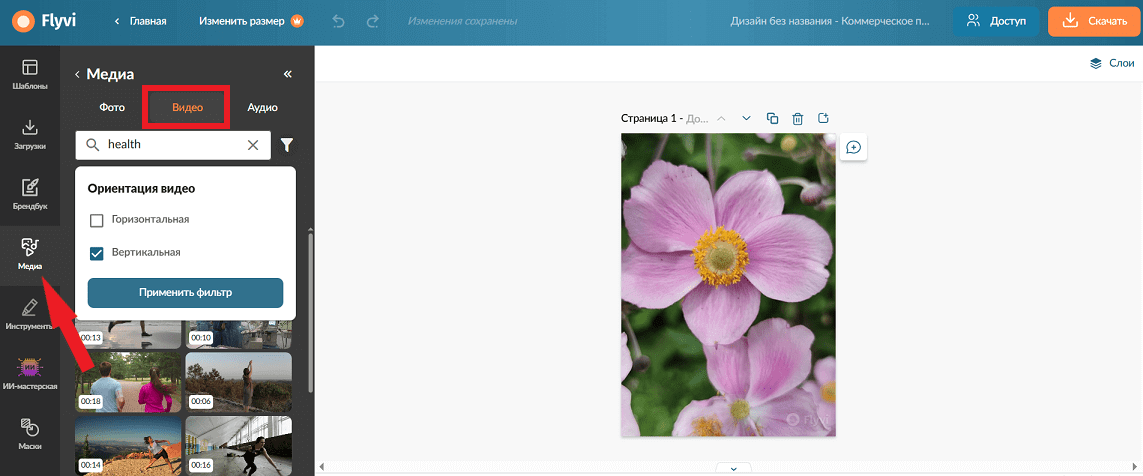Screen dimensions: 1143x476
Task: Delete page 1 with trash icon
Action: [x=798, y=118]
